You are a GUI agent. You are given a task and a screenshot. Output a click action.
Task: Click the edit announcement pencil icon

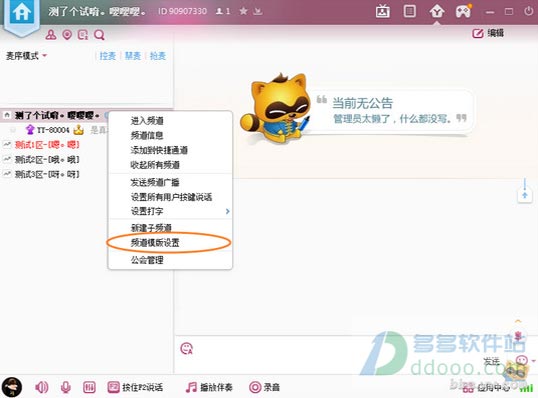(x=478, y=33)
